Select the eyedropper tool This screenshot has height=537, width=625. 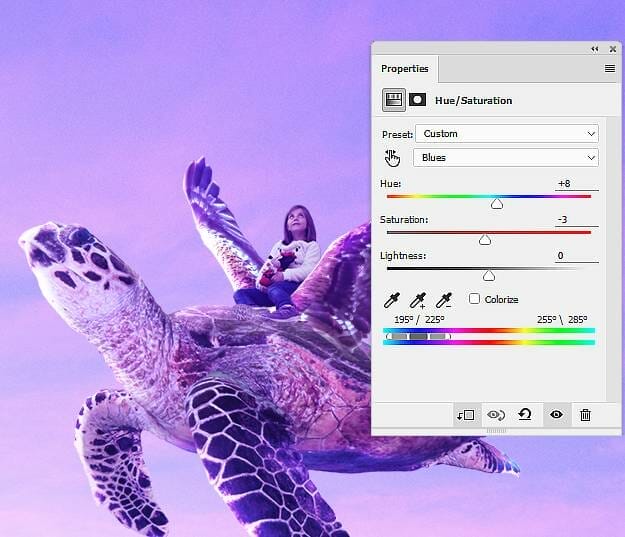click(393, 299)
